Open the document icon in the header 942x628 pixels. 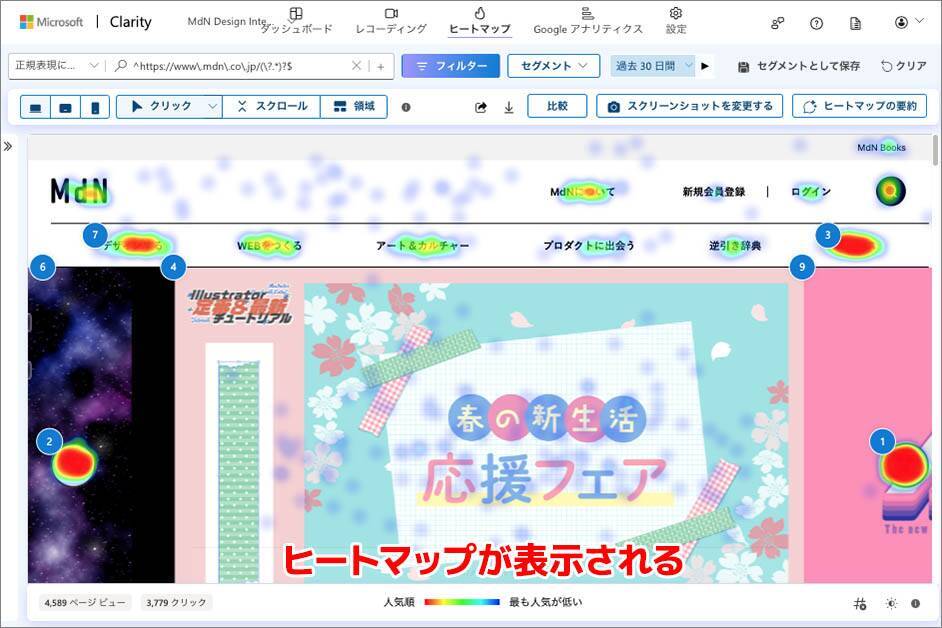pos(855,22)
